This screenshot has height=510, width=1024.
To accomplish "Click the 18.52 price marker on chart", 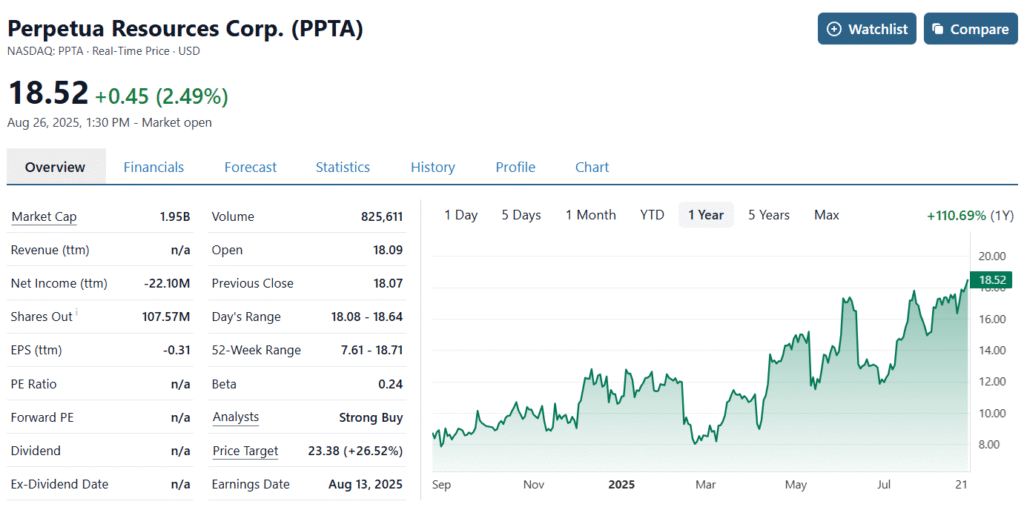I will [x=992, y=281].
